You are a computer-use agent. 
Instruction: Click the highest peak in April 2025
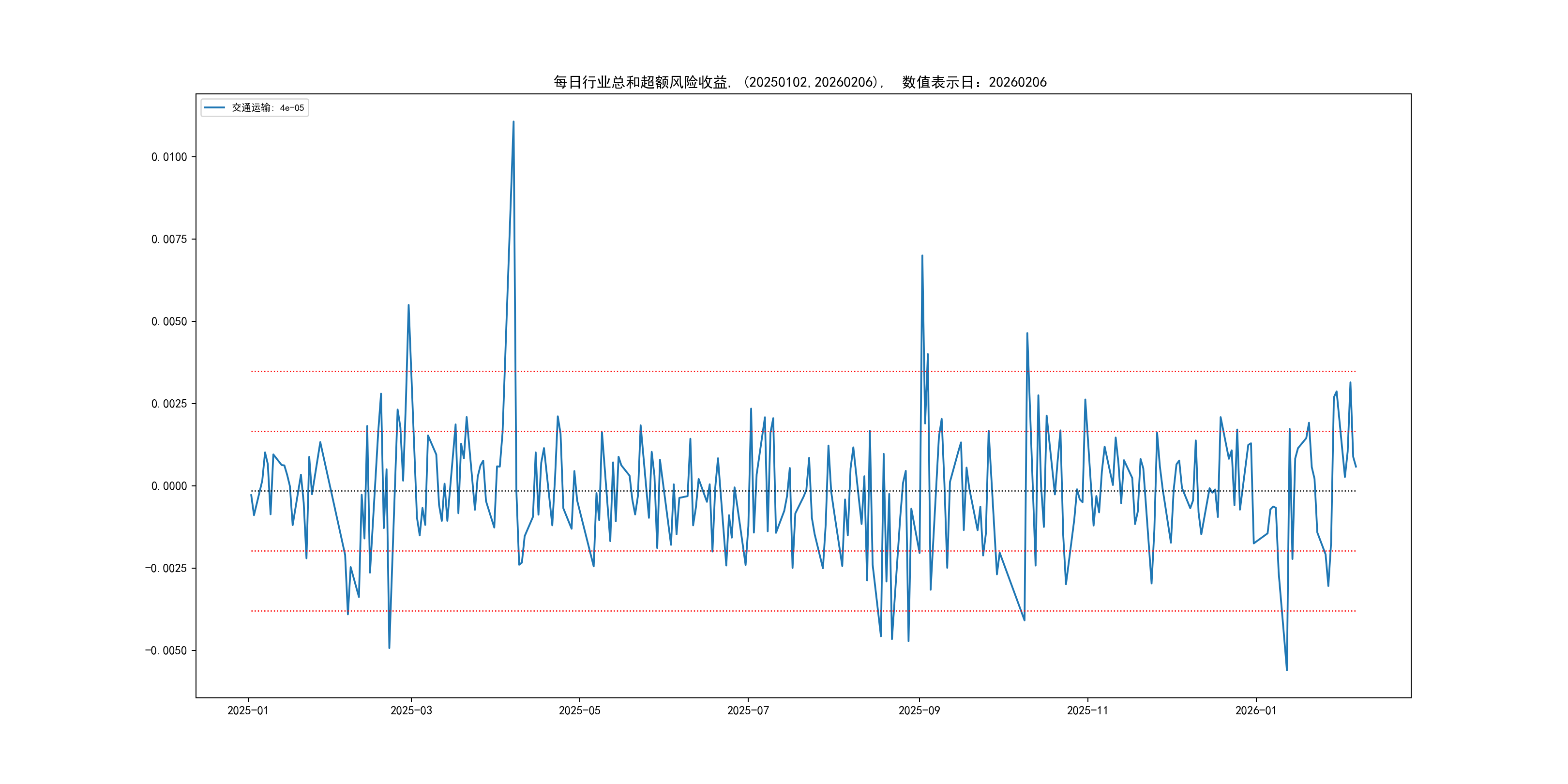pos(513,122)
